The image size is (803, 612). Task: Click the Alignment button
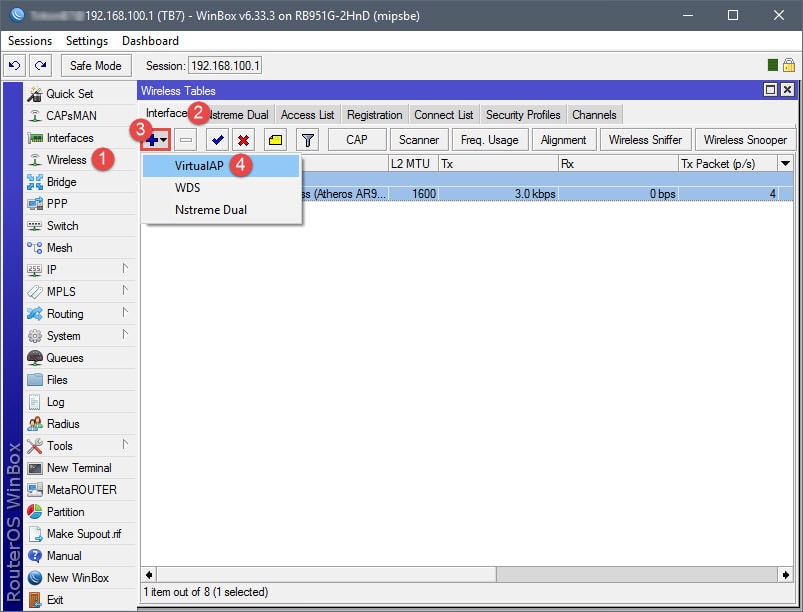pyautogui.click(x=563, y=140)
